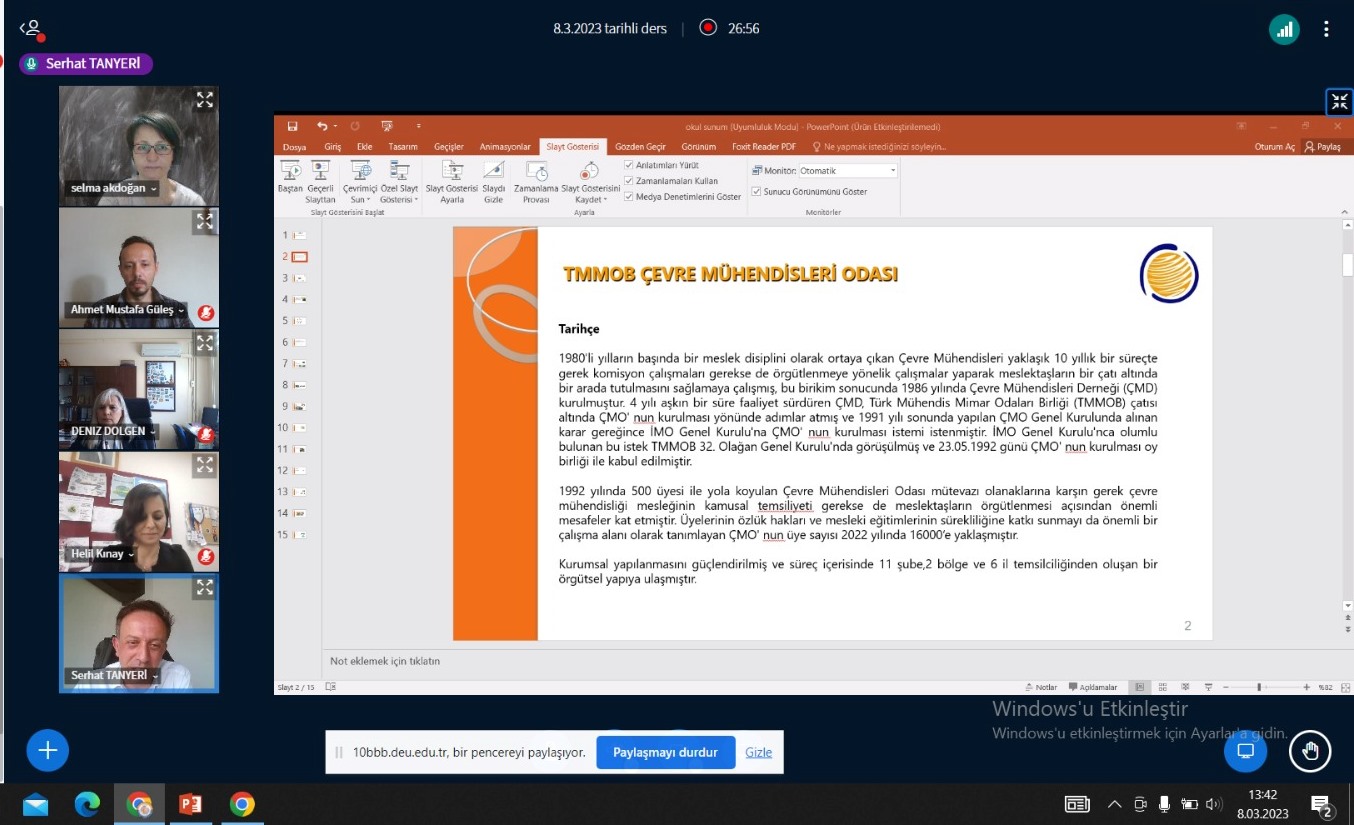Exit fullscreen on the shared screen

click(x=1339, y=101)
